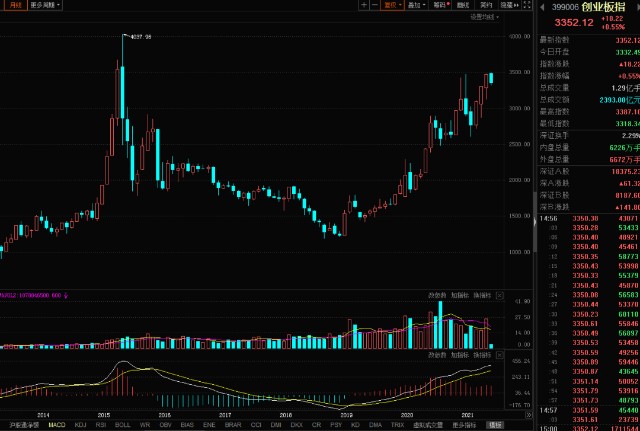
Task: Close the MACD indicator sub-panel
Action: point(500,355)
